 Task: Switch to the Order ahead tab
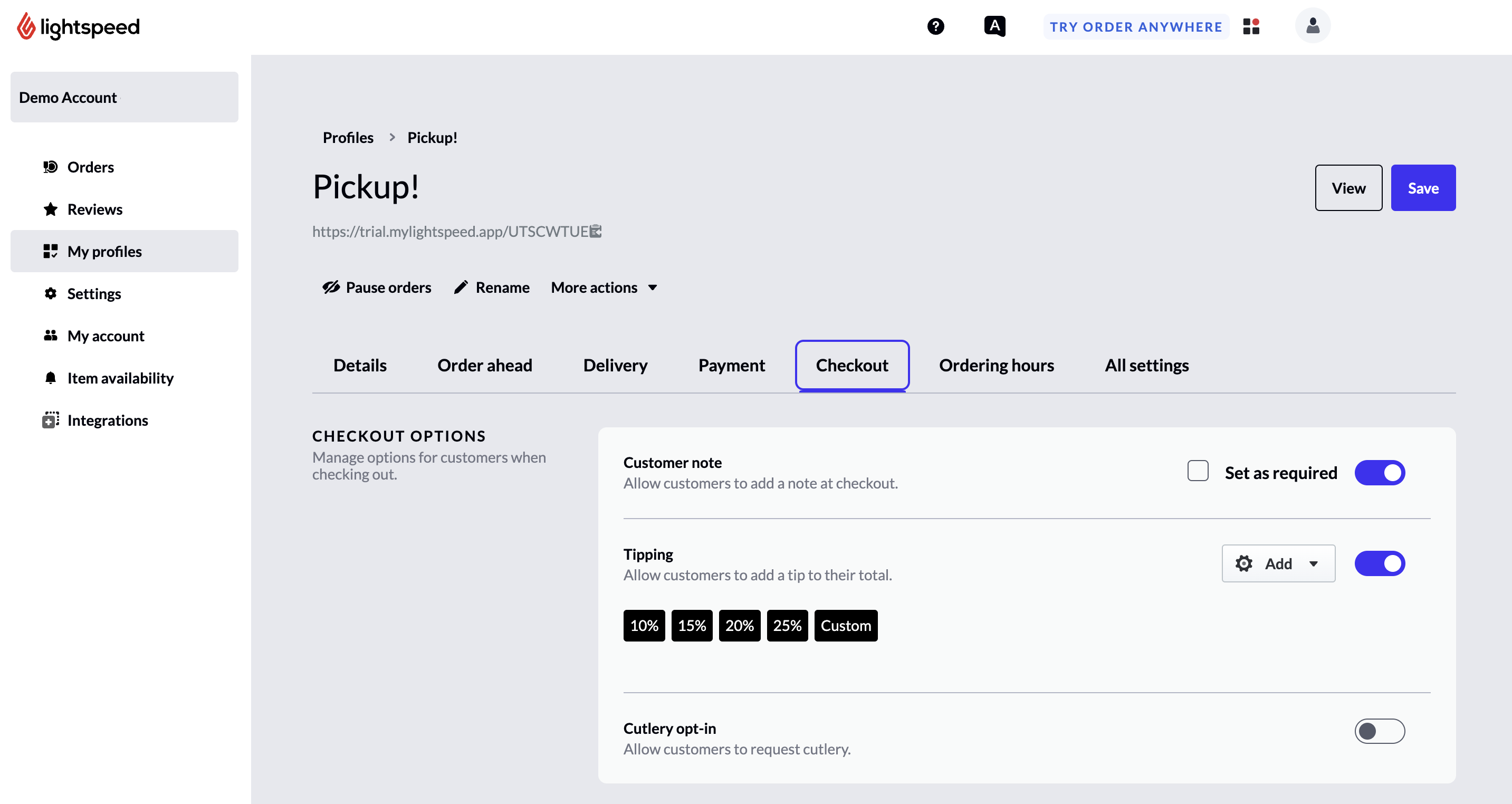click(x=485, y=366)
